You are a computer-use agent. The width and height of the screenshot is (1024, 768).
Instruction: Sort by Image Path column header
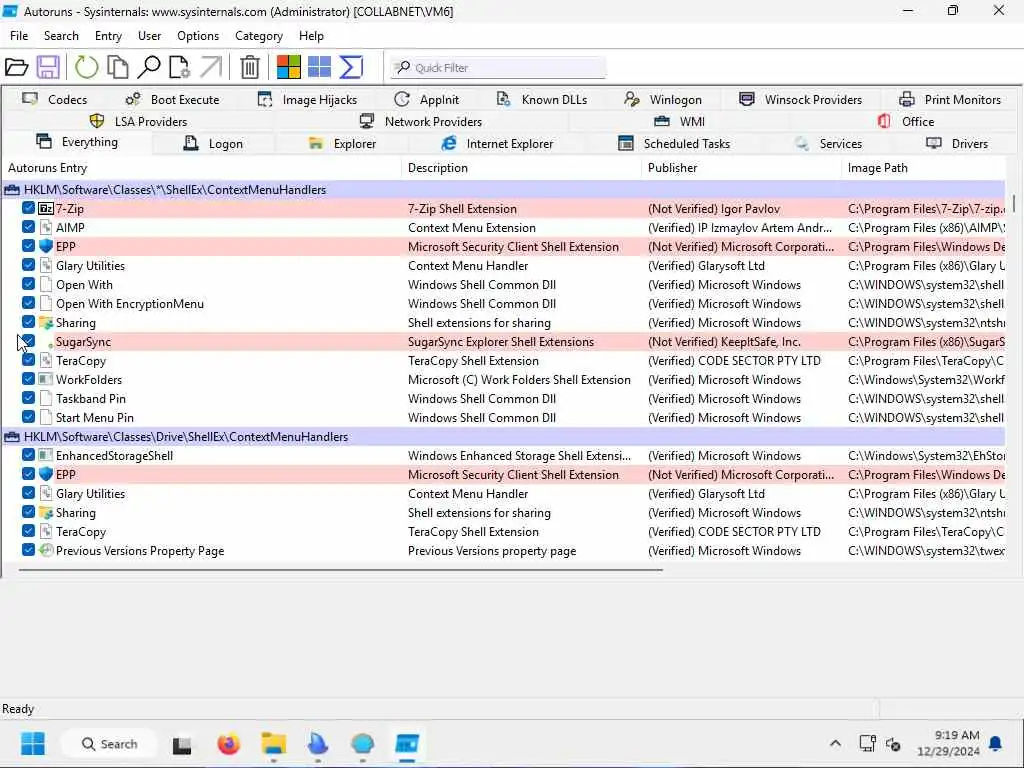[924, 168]
